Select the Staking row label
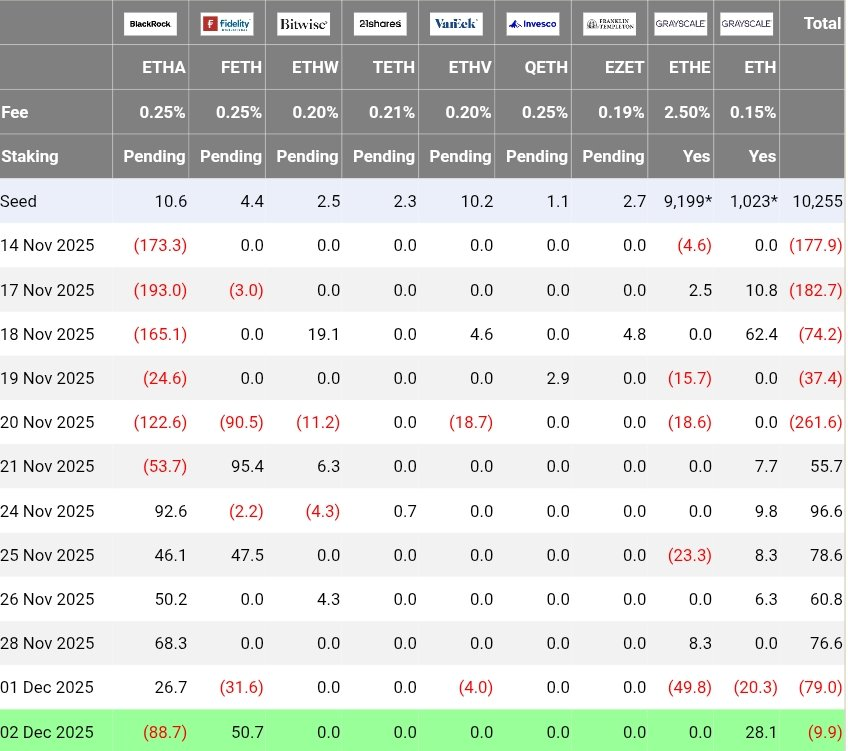This screenshot has width=848, height=751. [30, 156]
